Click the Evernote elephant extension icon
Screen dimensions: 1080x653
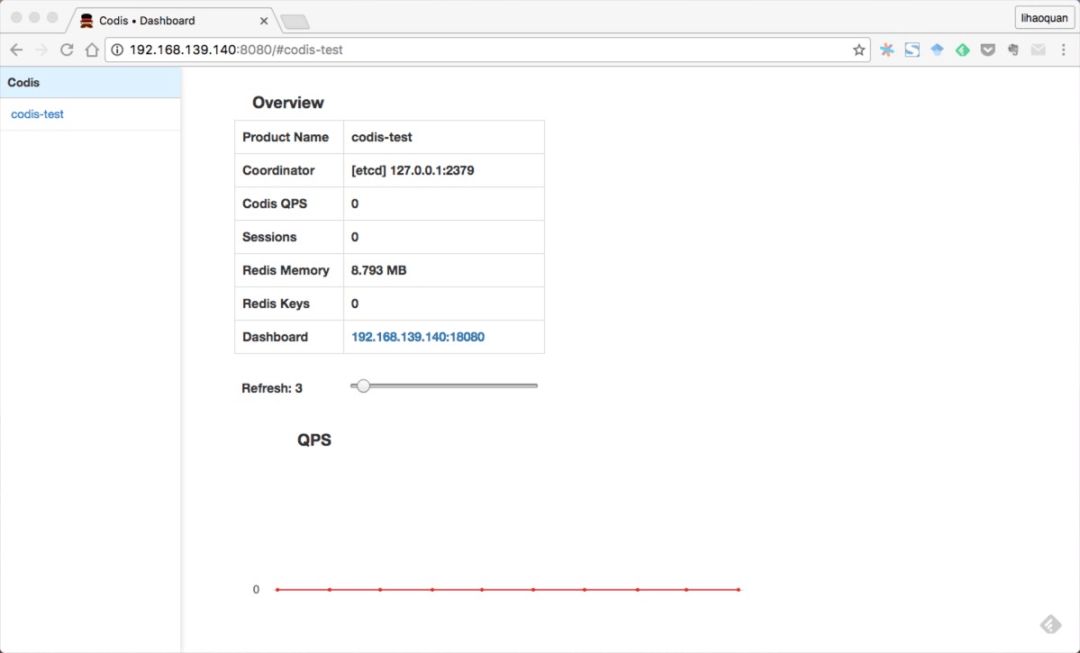click(1013, 50)
